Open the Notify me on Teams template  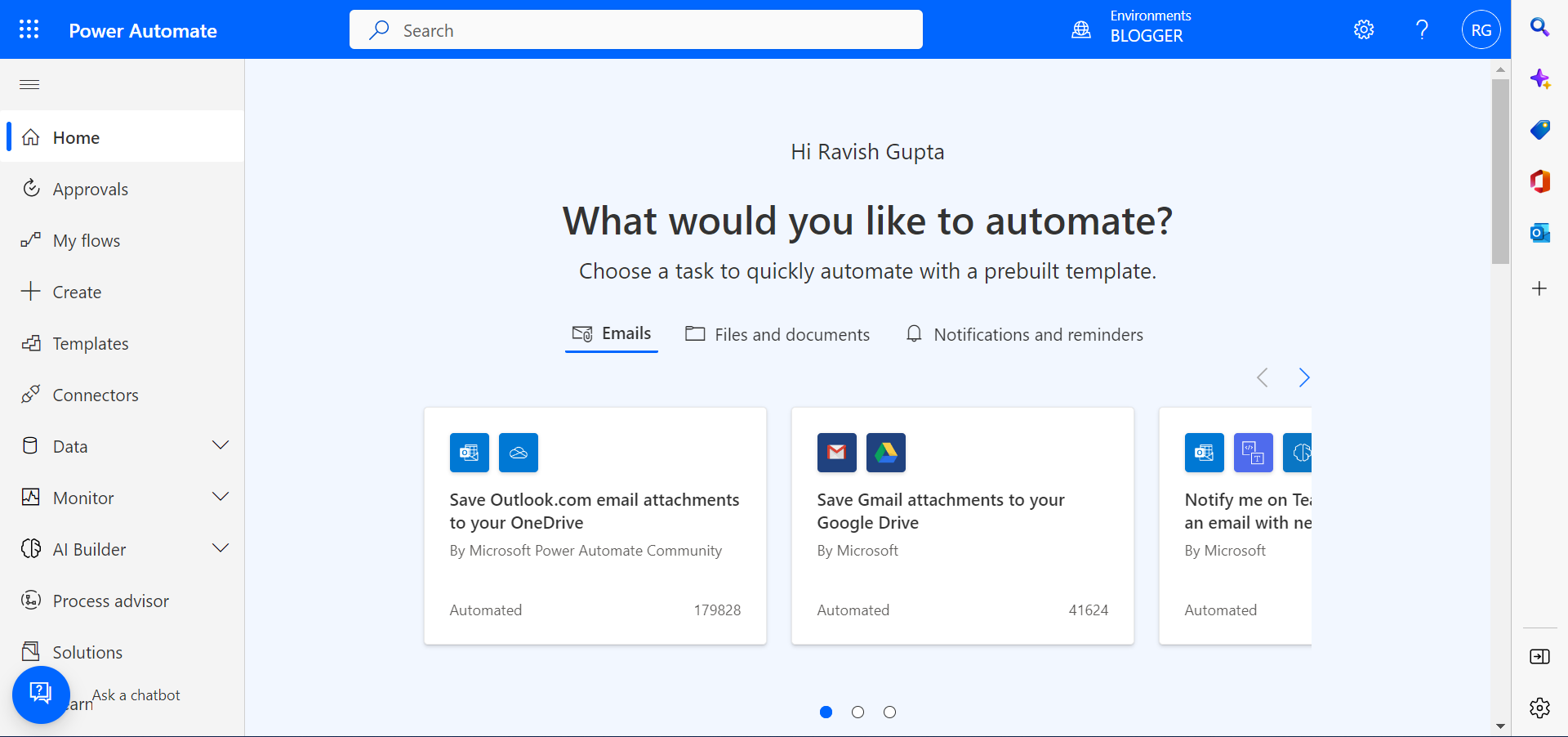coord(1235,526)
